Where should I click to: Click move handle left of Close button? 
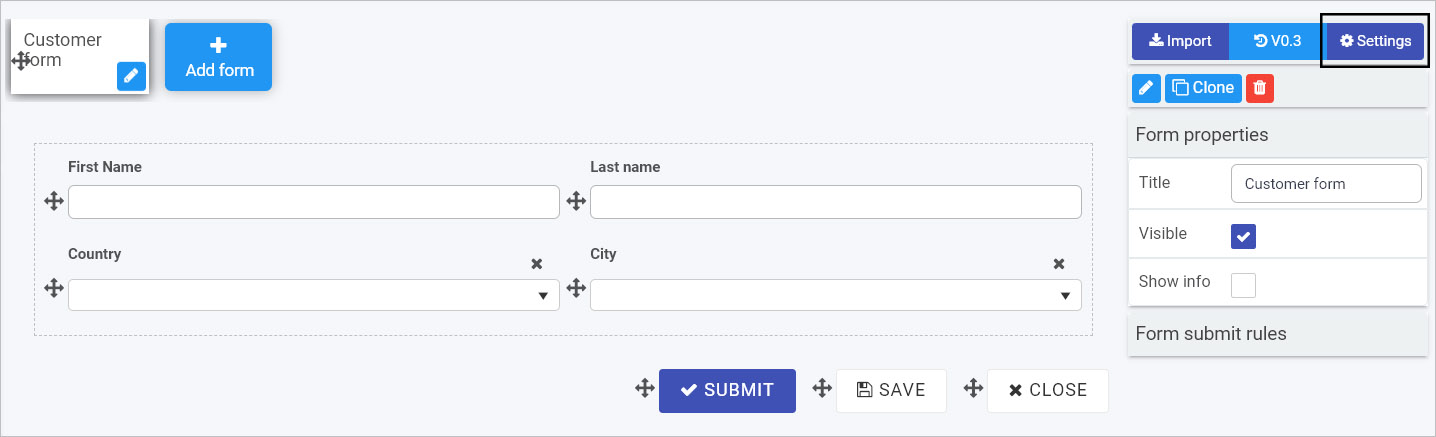(x=973, y=388)
